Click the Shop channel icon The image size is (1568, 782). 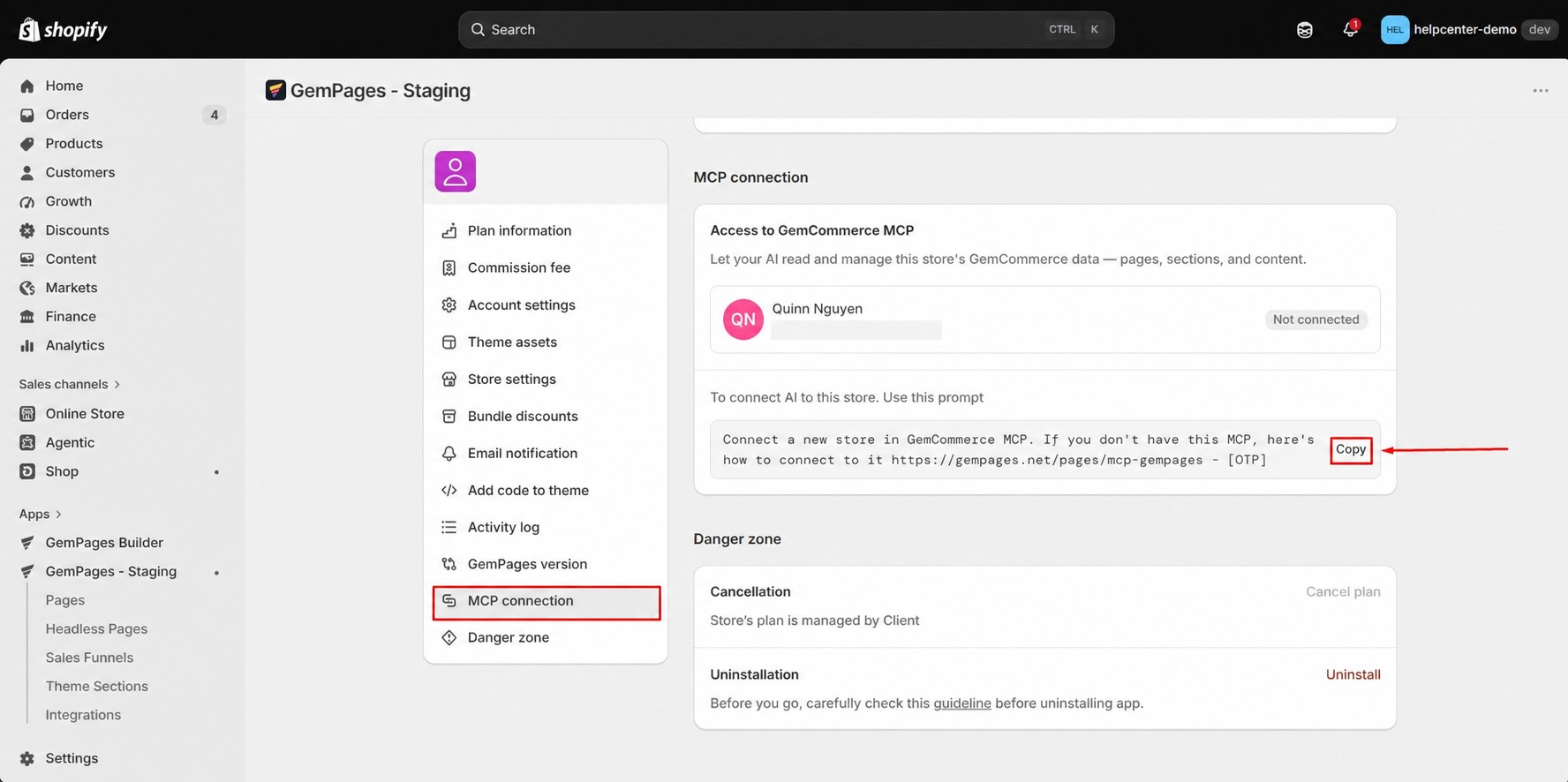[27, 471]
